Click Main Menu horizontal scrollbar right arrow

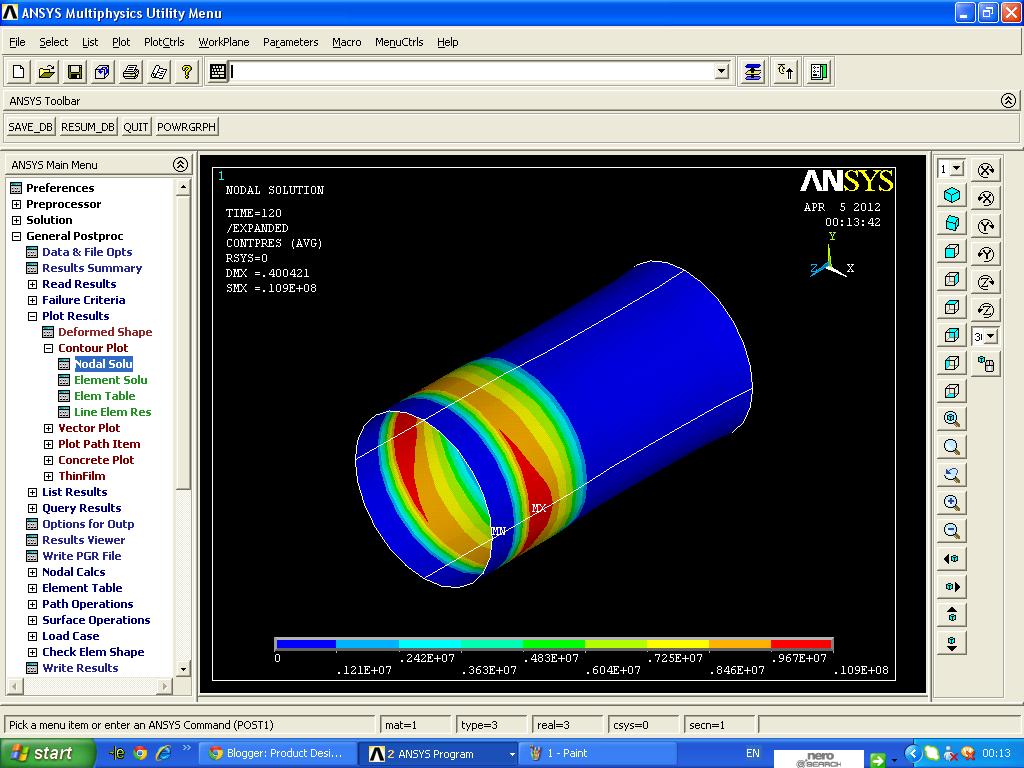[166, 686]
